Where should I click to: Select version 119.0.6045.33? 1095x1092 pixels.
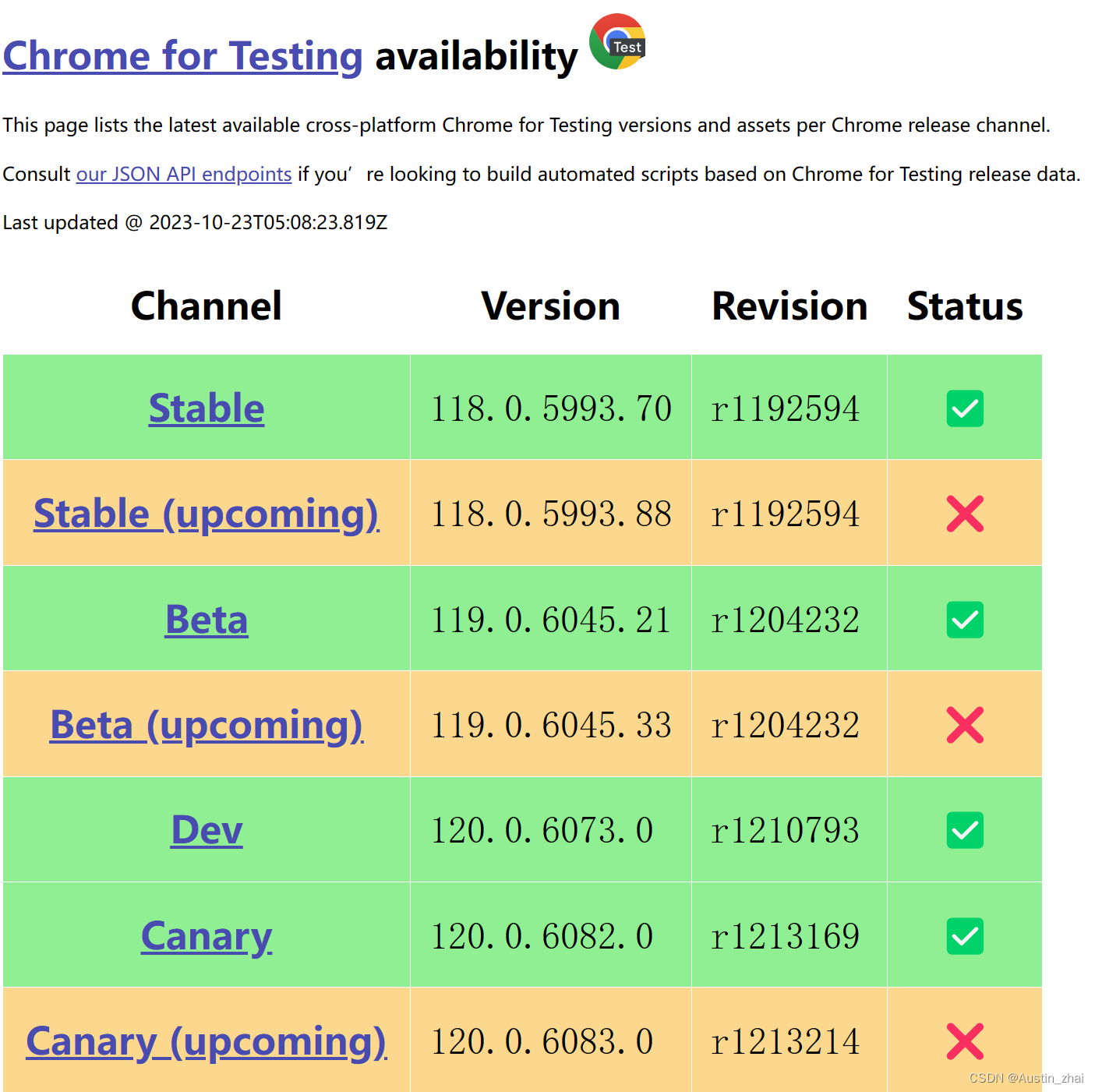(x=551, y=725)
